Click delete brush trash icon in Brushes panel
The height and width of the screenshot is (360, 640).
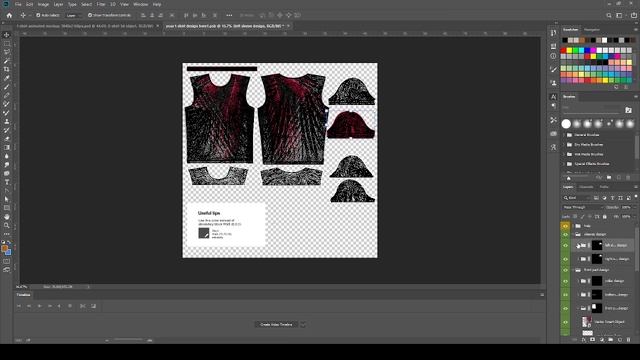(628, 178)
